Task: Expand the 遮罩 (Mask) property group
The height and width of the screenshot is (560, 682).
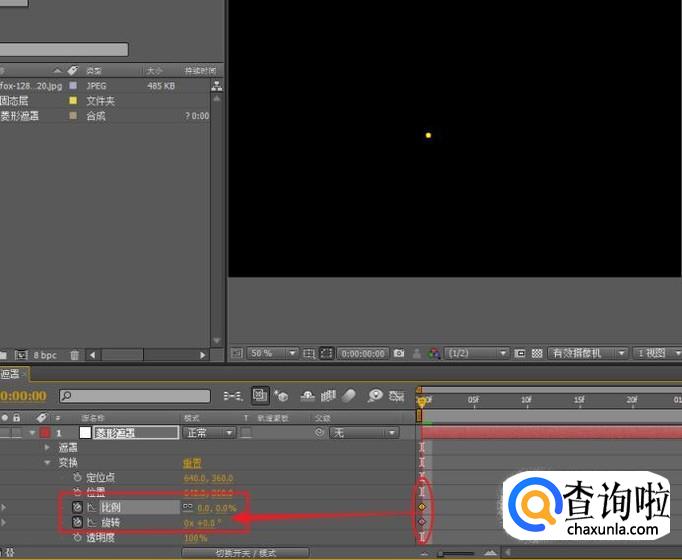Action: coord(47,448)
